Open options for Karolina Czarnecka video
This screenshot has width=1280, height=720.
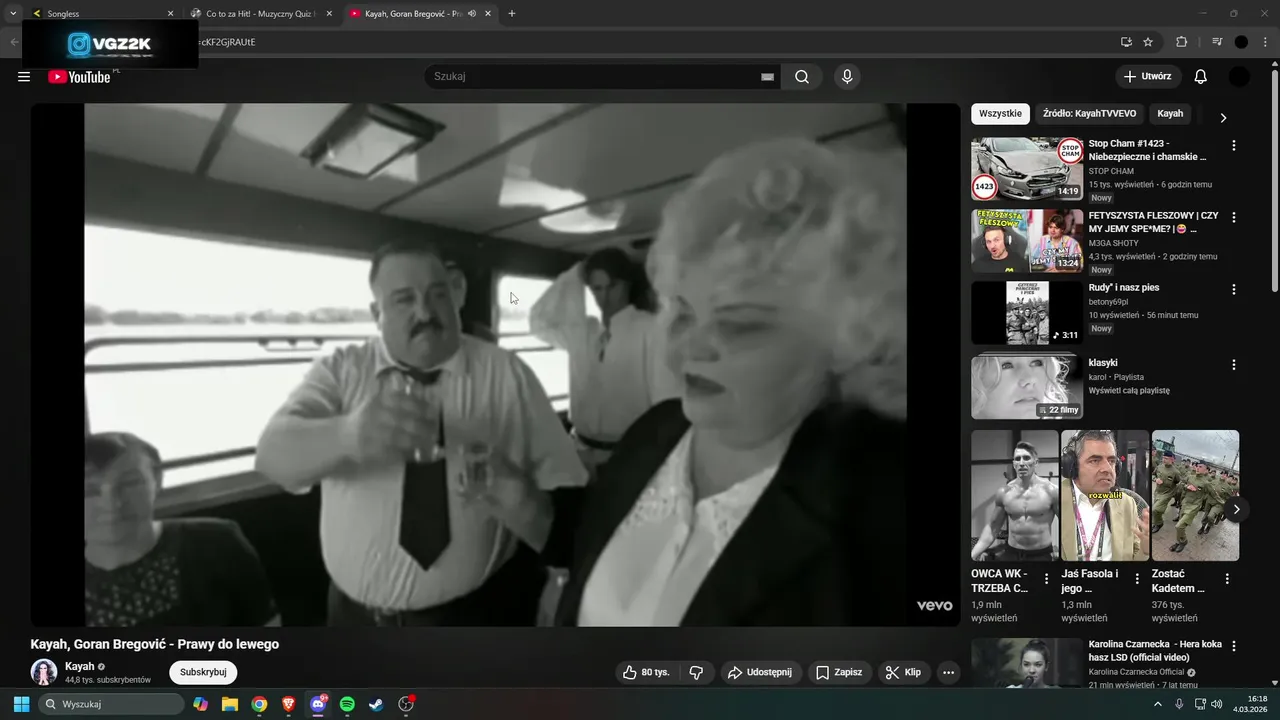[x=1233, y=647]
